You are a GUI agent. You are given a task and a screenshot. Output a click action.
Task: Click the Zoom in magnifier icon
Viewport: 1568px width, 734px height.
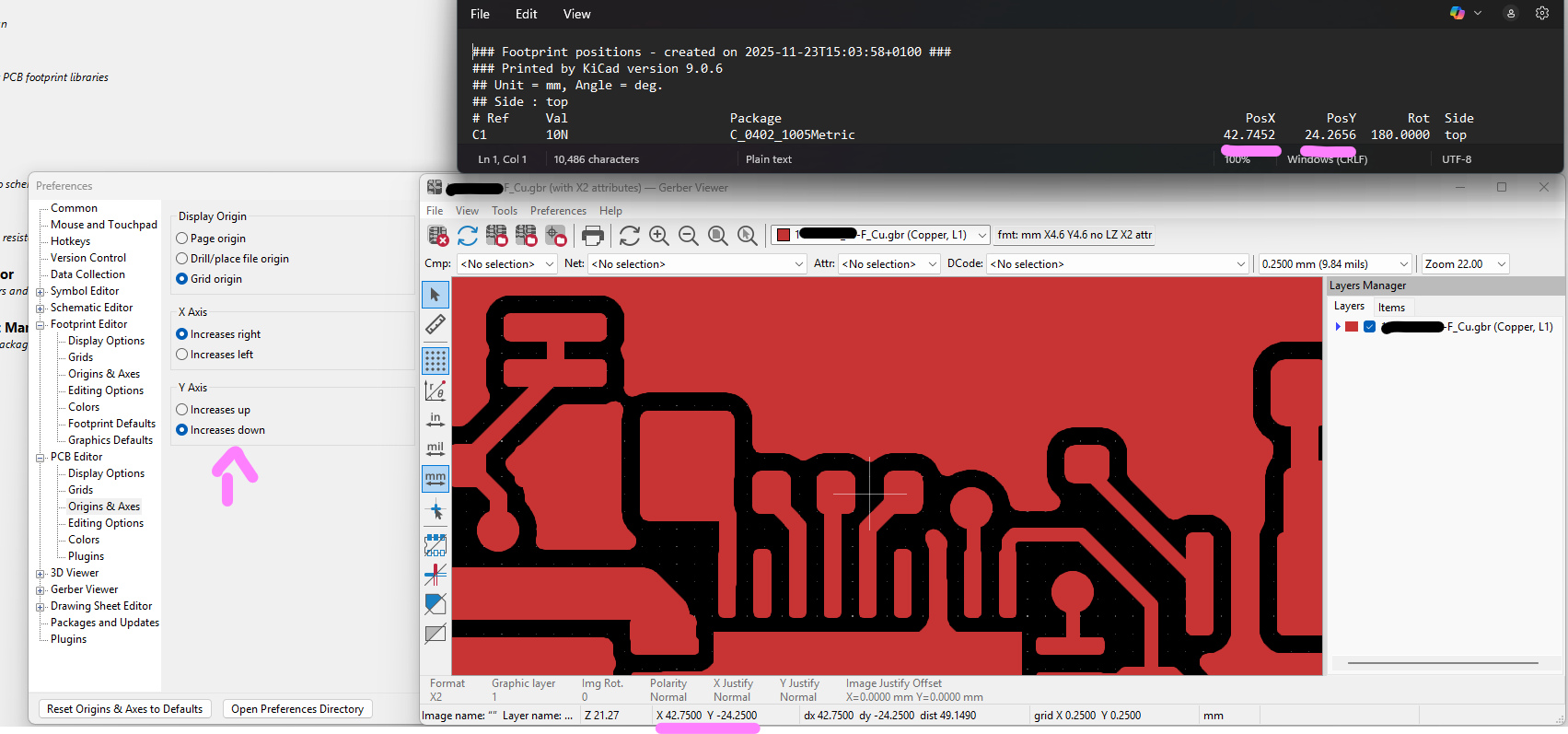pos(659,236)
